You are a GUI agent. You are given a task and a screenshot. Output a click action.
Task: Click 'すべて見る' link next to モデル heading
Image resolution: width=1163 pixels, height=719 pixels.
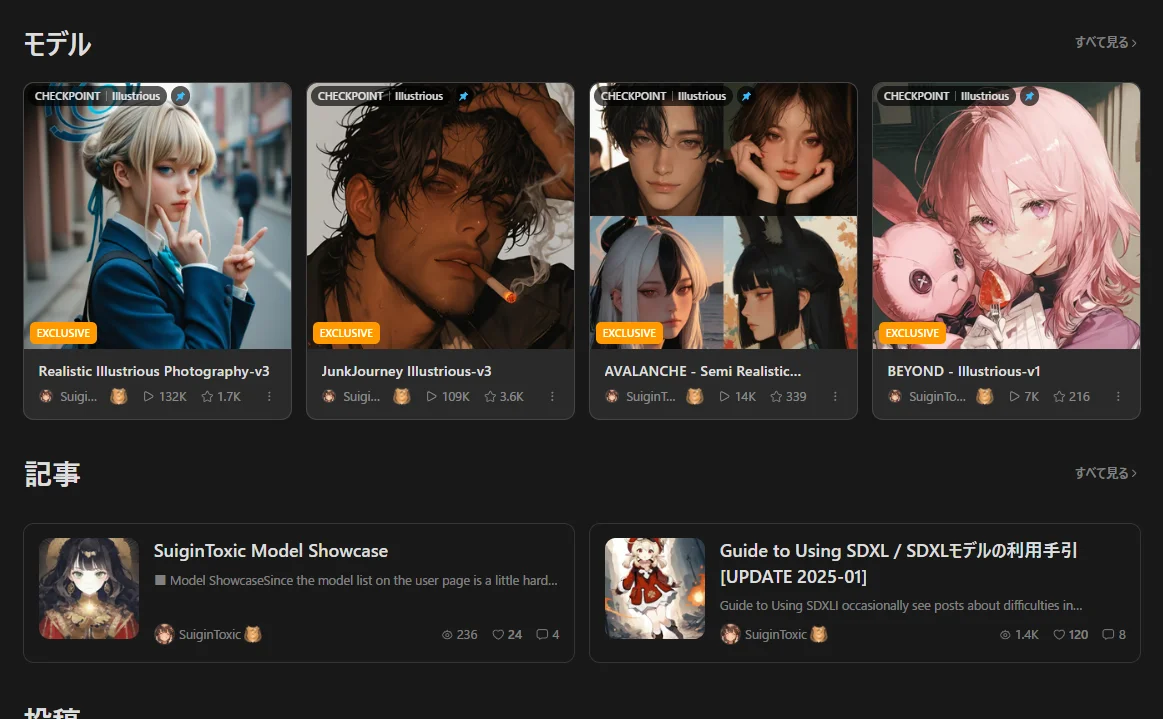(1105, 42)
